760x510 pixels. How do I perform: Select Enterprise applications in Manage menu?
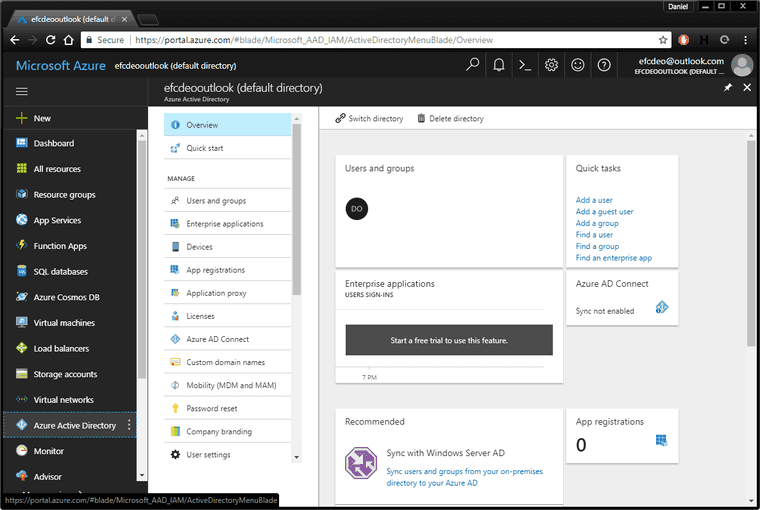coord(227,224)
